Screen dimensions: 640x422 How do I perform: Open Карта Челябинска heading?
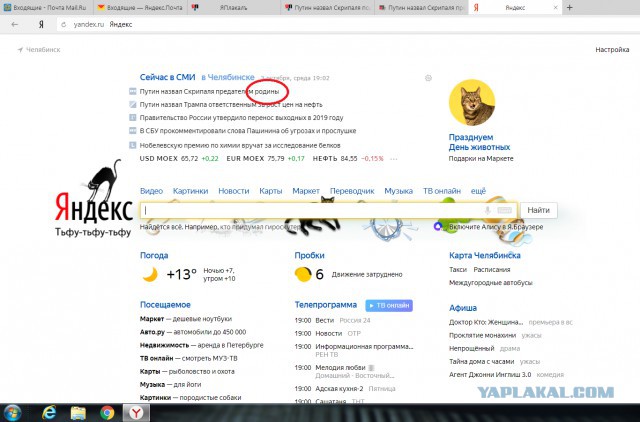click(x=484, y=255)
